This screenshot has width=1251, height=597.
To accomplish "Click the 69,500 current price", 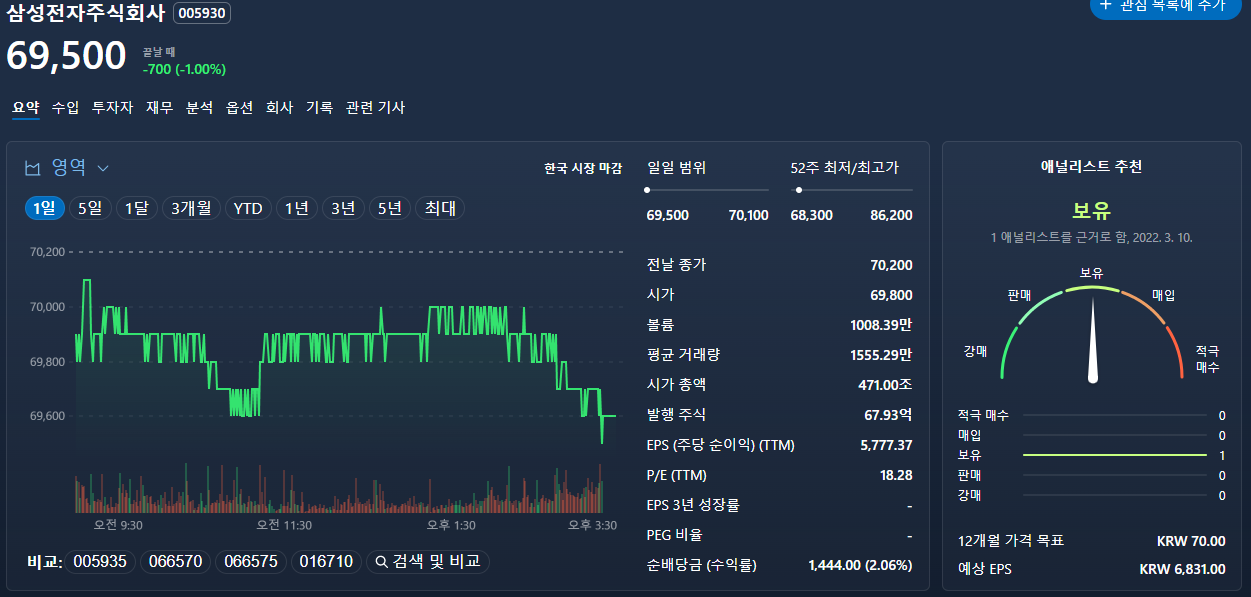I will [67, 55].
